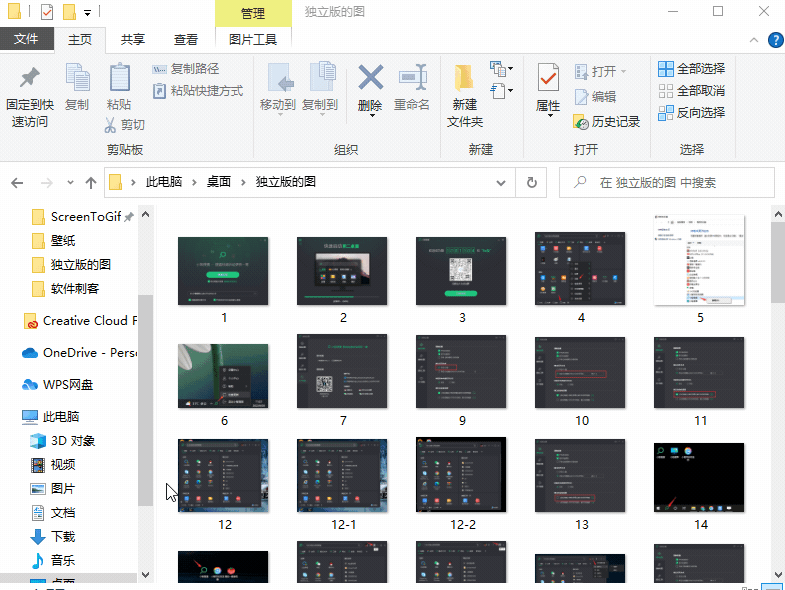Image resolution: width=785 pixels, height=590 pixels.
Task: Choose Select none (全部取消)
Action: [692, 91]
